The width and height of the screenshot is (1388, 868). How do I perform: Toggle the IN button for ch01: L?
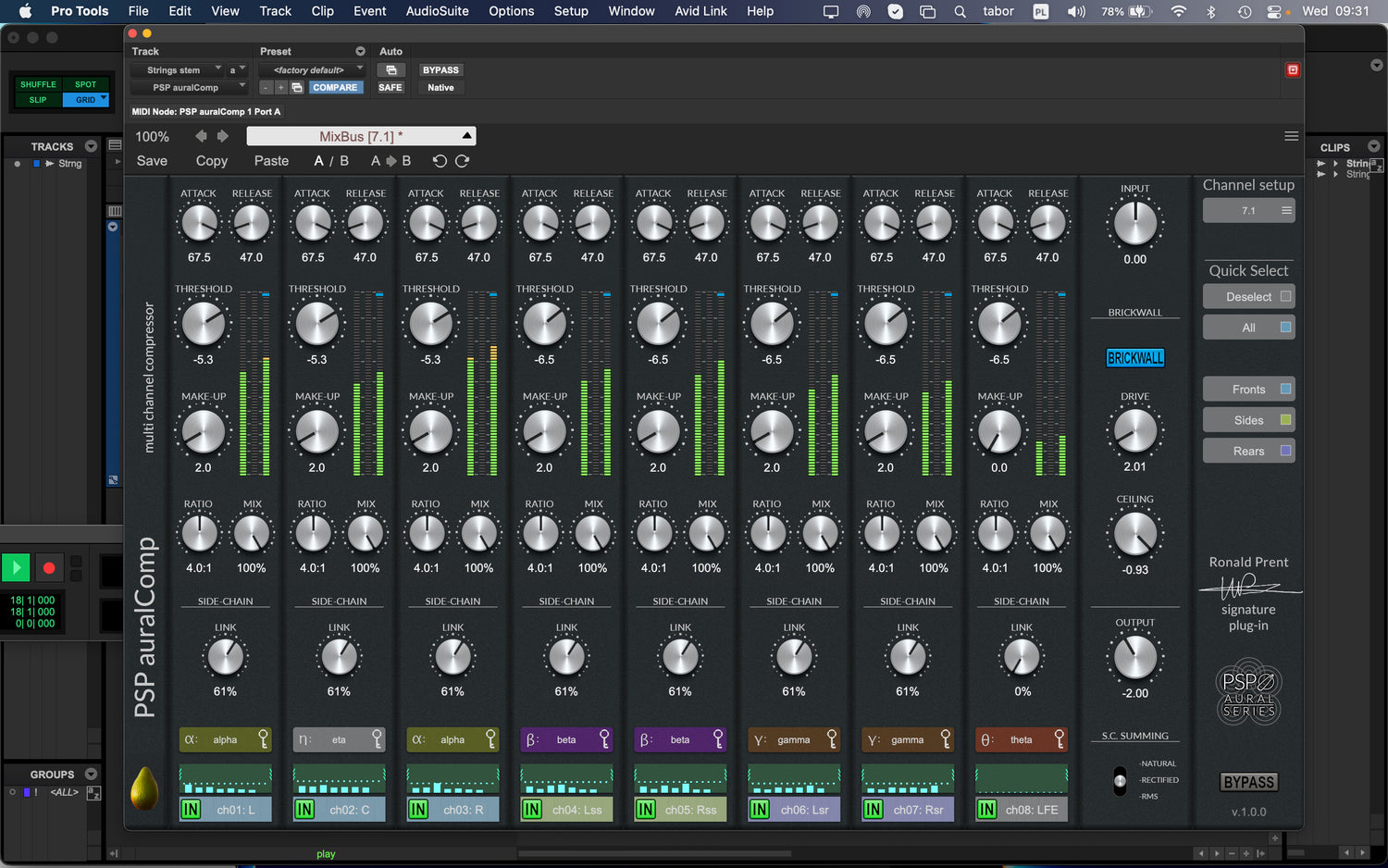(x=191, y=810)
